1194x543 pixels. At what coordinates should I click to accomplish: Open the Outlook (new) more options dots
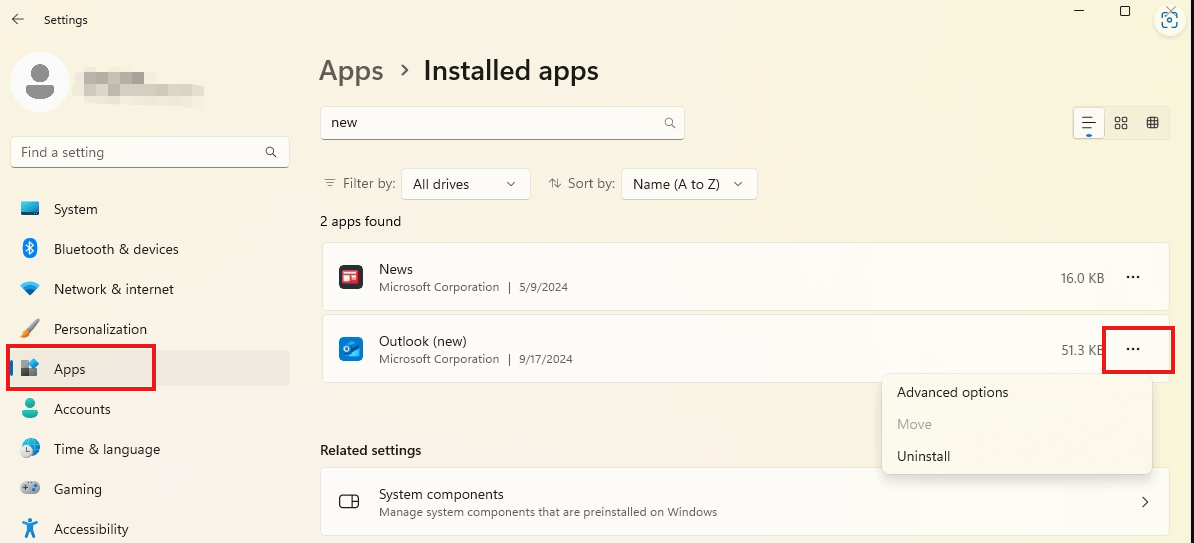coord(1133,349)
